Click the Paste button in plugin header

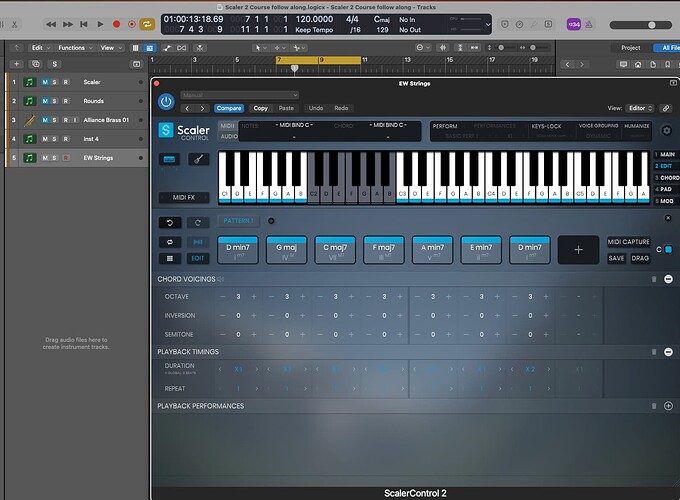click(286, 108)
